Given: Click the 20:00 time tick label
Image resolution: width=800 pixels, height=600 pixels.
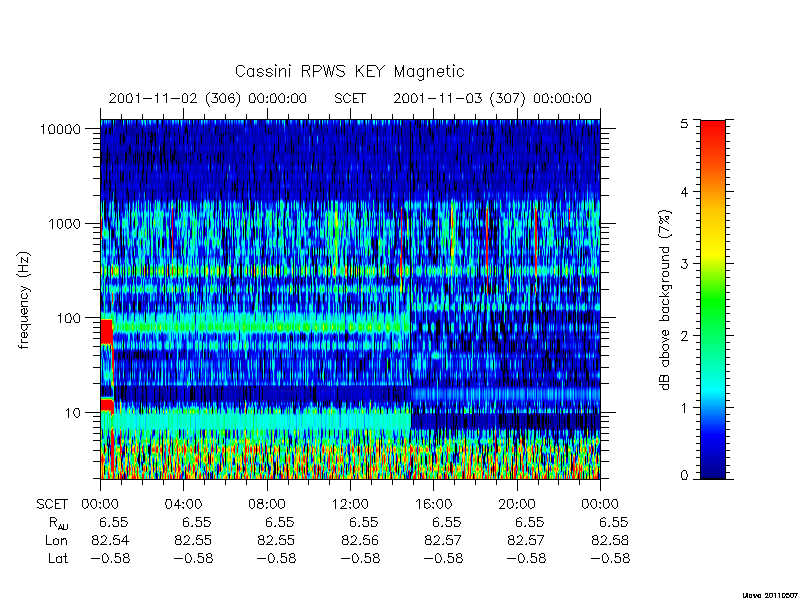Looking at the screenshot, I should (x=517, y=505).
